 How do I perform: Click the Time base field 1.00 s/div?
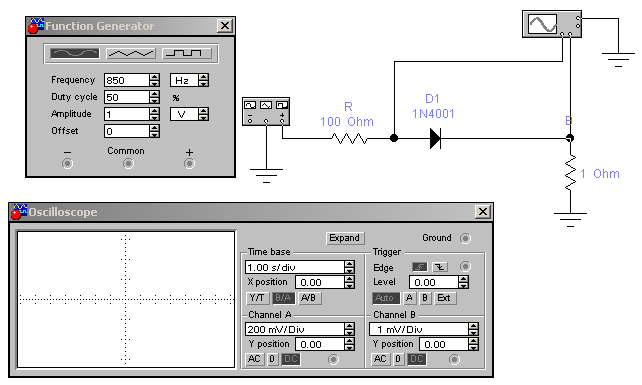(295, 267)
